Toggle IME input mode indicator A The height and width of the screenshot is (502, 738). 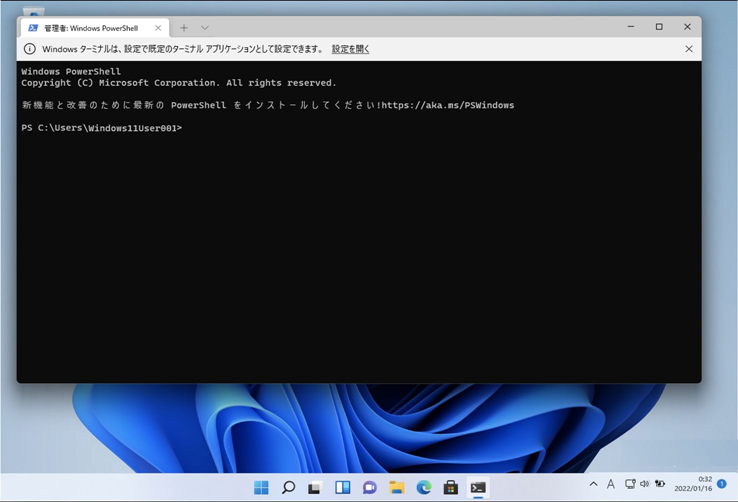pos(610,484)
